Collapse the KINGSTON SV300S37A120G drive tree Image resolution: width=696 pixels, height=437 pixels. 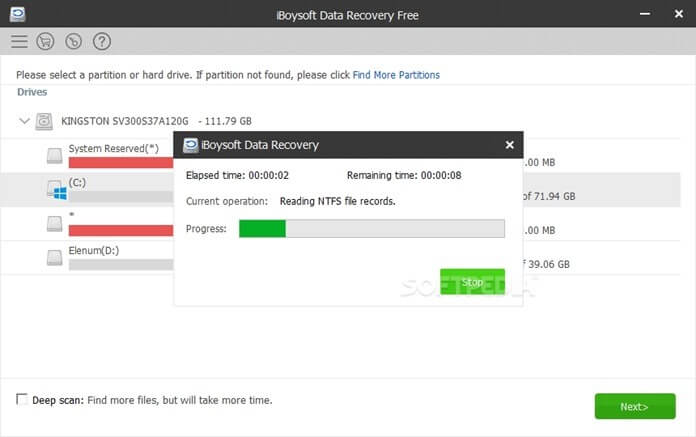point(24,121)
